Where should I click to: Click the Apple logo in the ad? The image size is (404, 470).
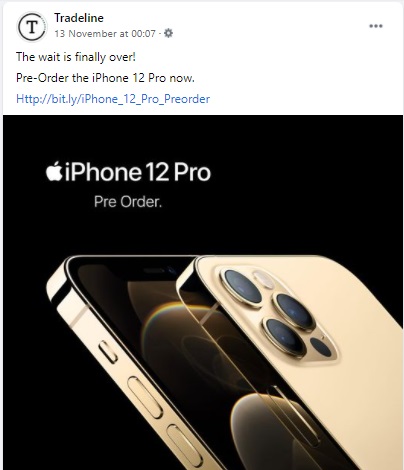[x=54, y=171]
